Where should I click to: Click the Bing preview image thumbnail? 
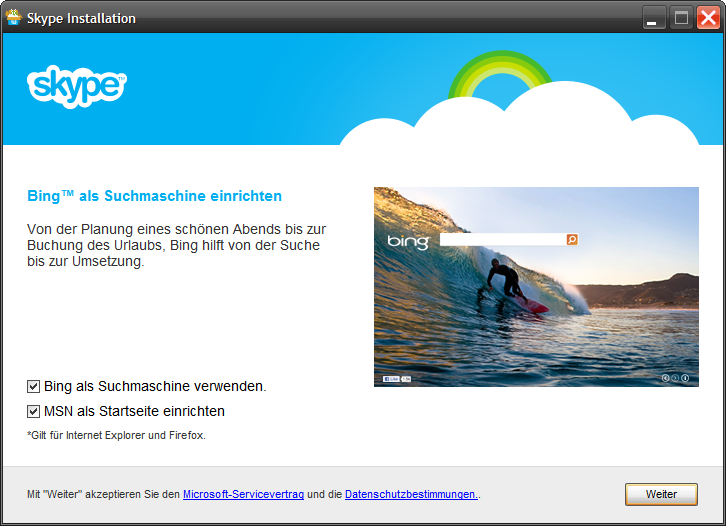point(536,287)
